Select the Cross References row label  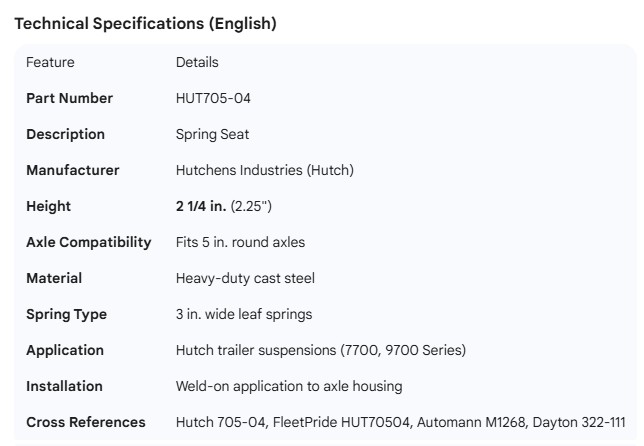(85, 422)
